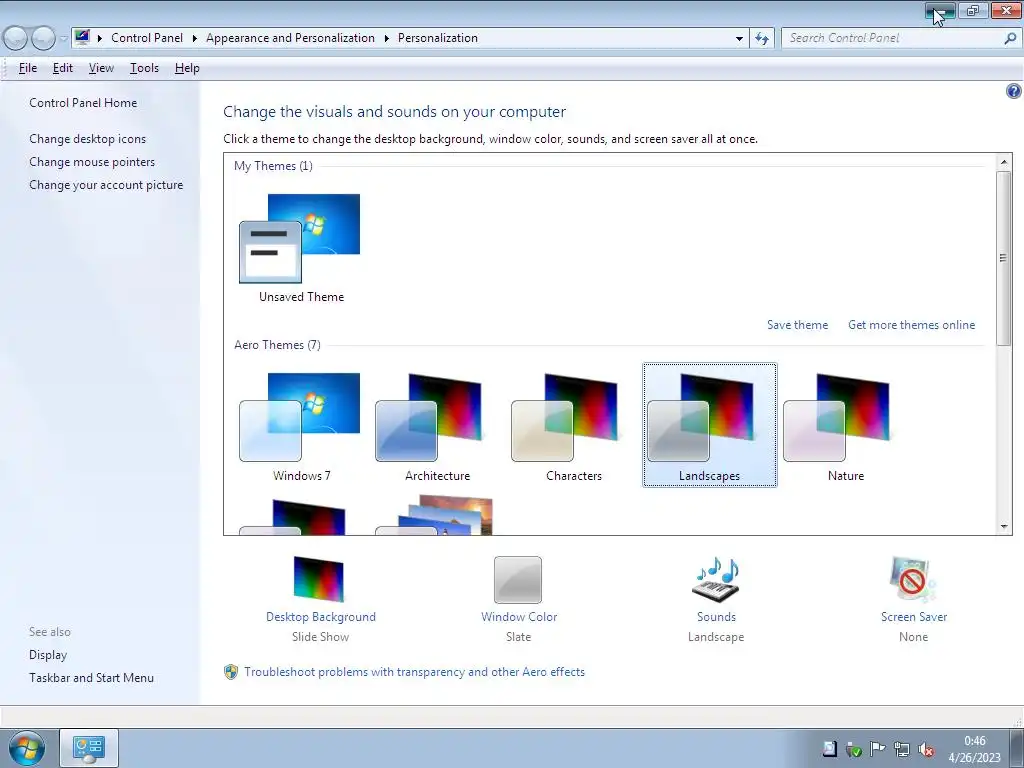Image resolution: width=1024 pixels, height=768 pixels.
Task: Open Change desktop icons
Action: click(88, 138)
